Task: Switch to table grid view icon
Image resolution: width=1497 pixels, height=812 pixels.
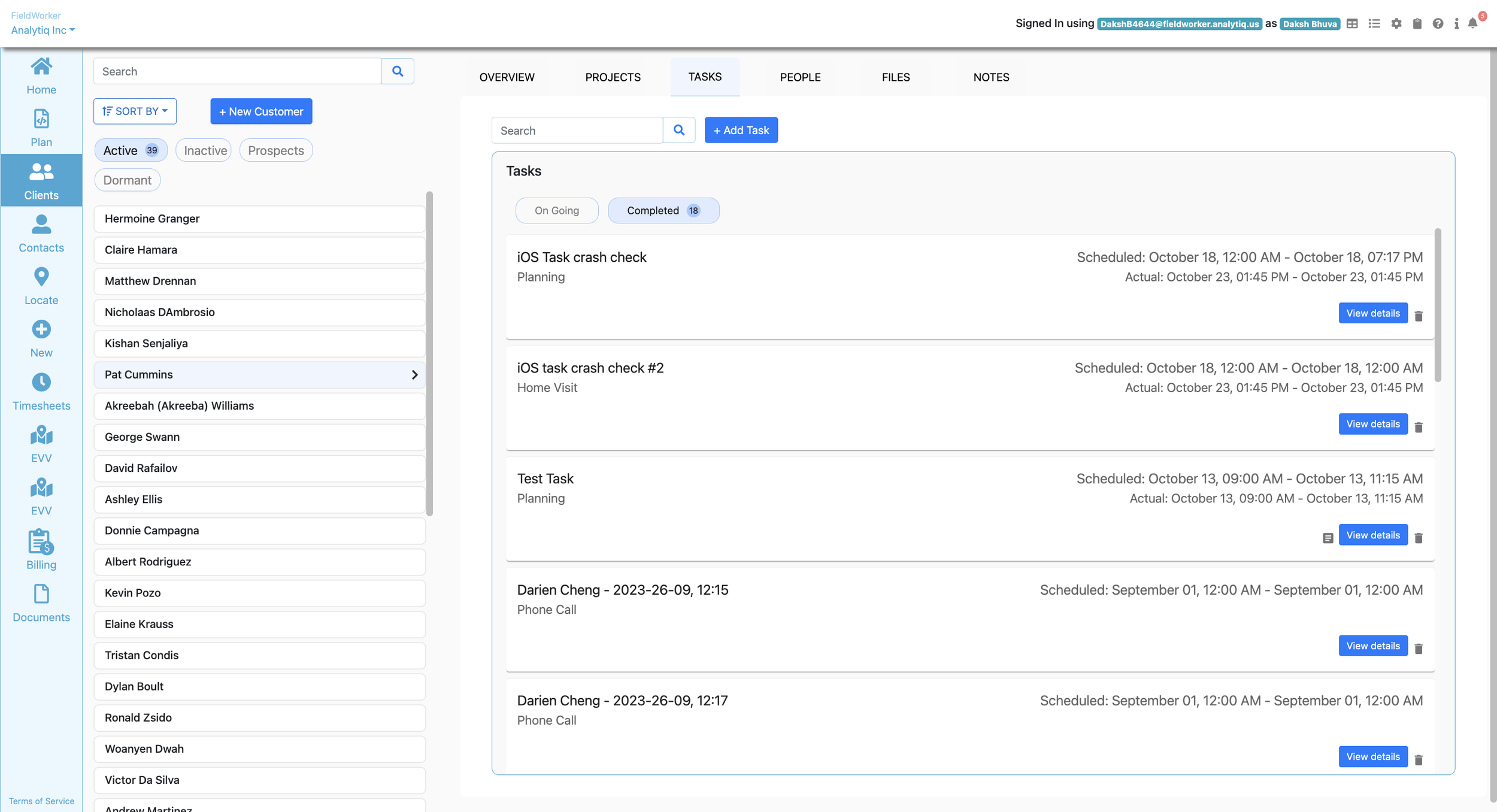Action: click(1351, 24)
